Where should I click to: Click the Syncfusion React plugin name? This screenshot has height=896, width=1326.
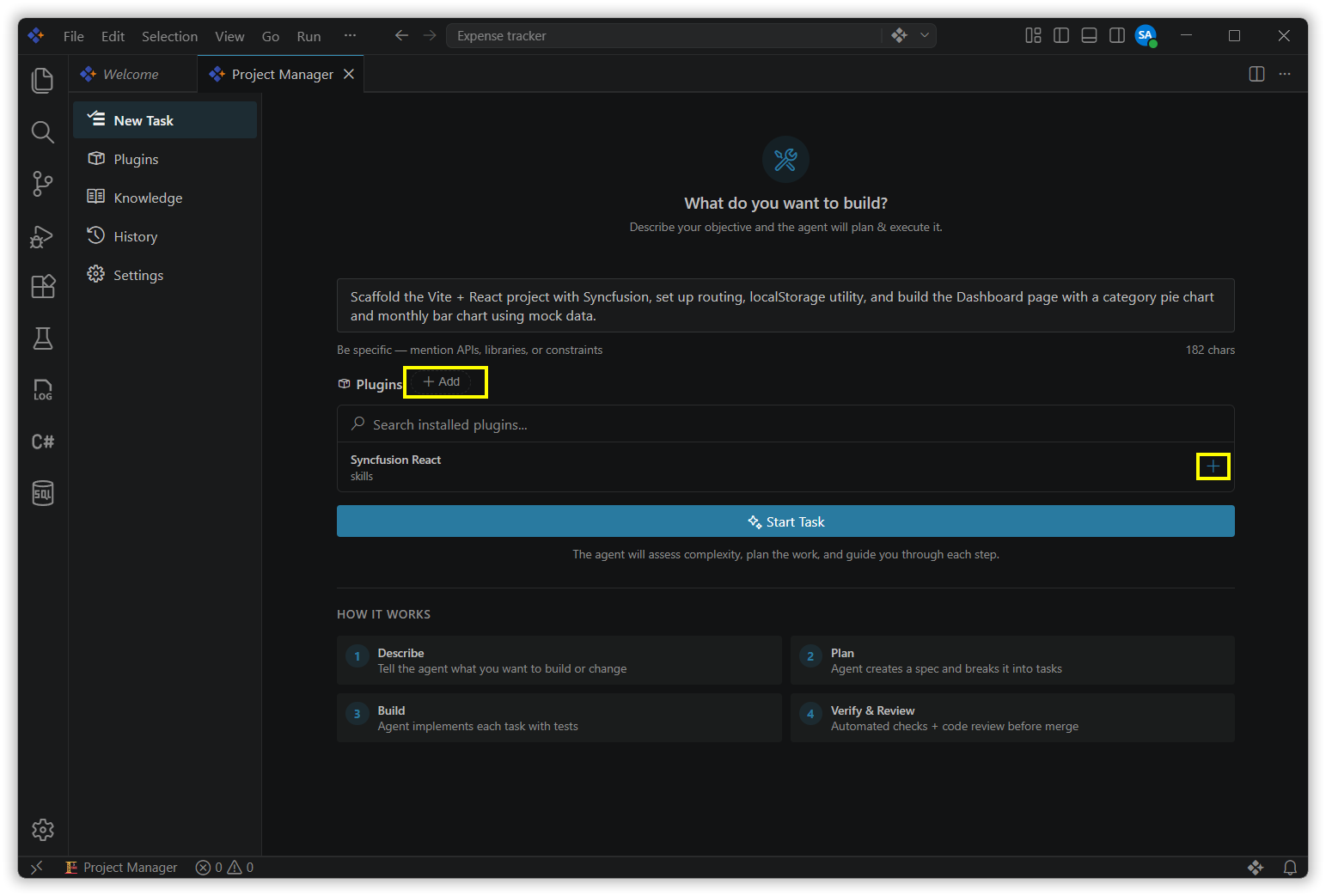(395, 460)
